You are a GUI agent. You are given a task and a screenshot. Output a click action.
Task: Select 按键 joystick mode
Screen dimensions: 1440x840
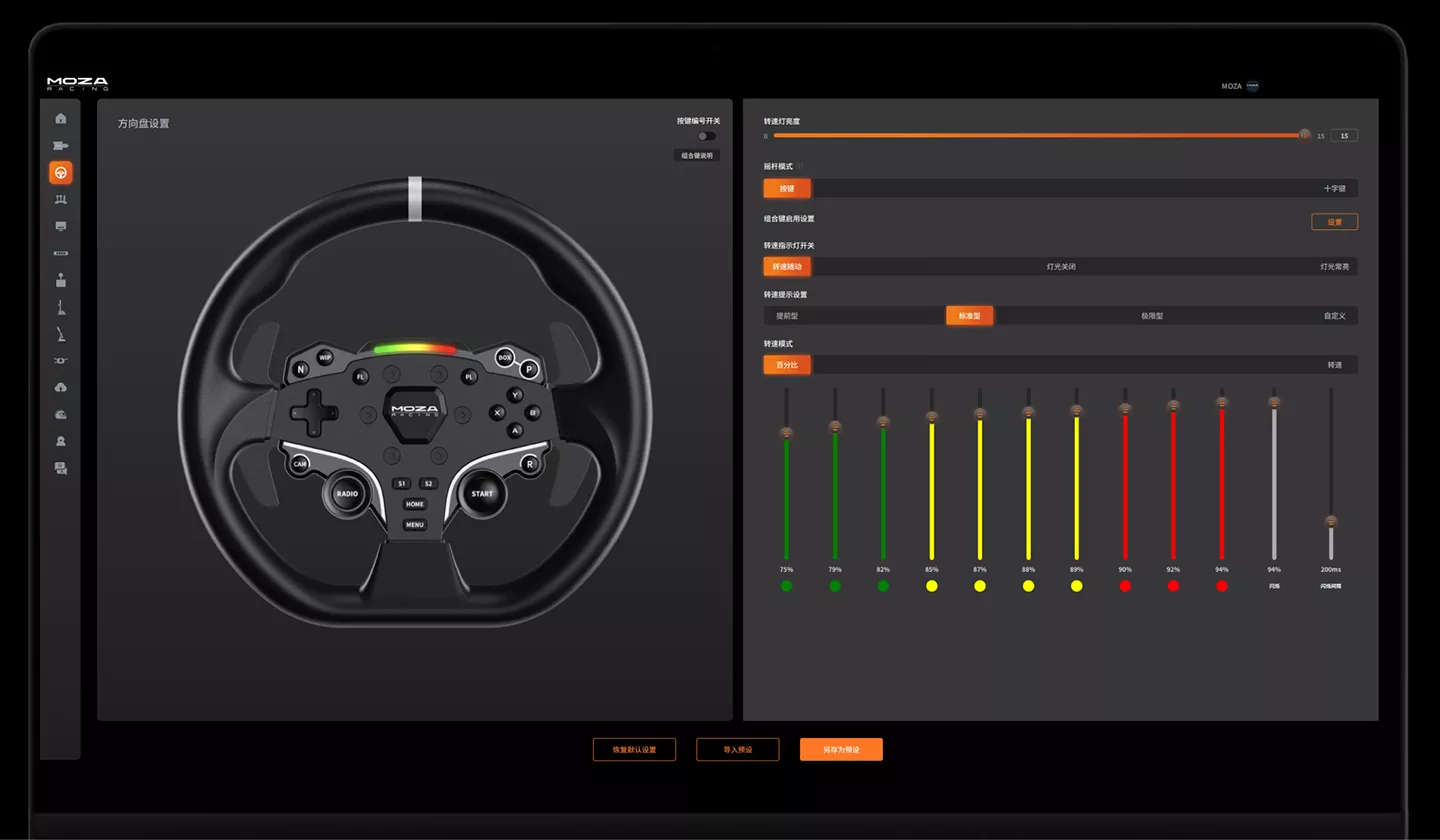pyautogui.click(x=787, y=188)
